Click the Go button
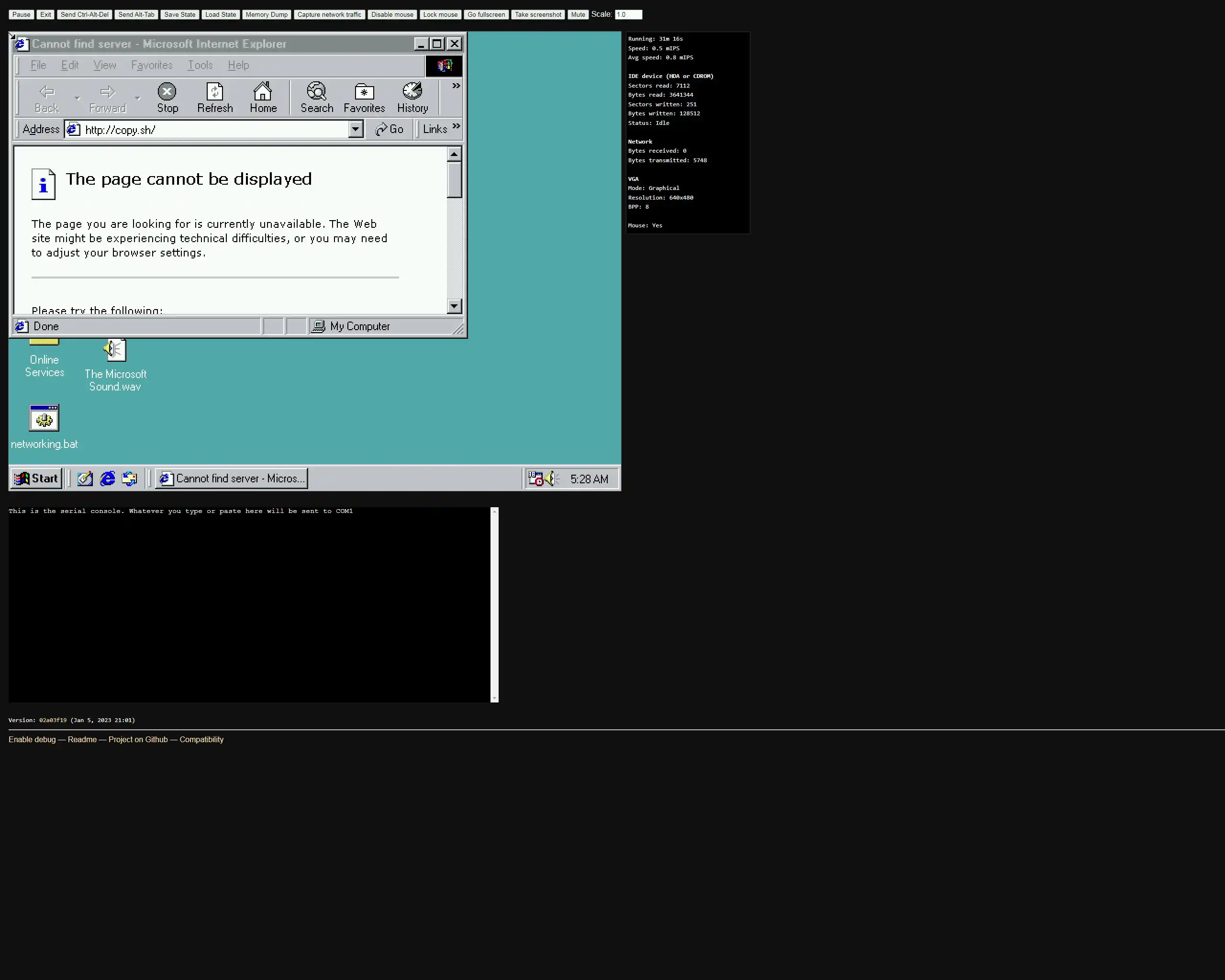Image resolution: width=1225 pixels, height=980 pixels. pos(390,129)
